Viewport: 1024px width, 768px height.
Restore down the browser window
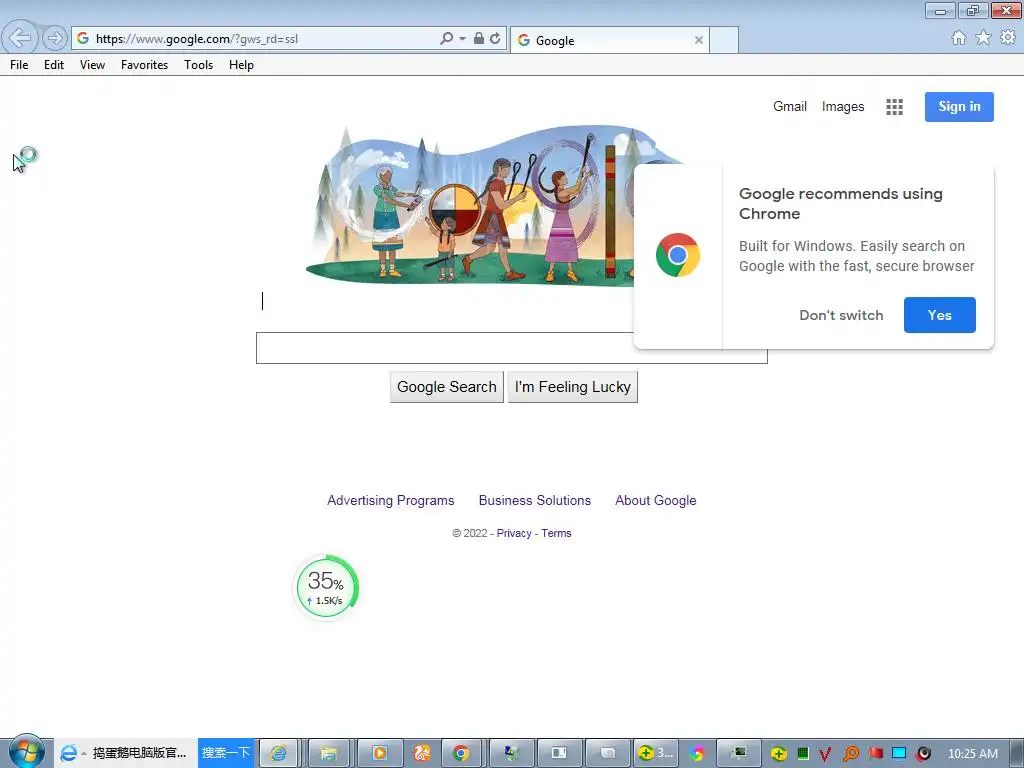973,11
